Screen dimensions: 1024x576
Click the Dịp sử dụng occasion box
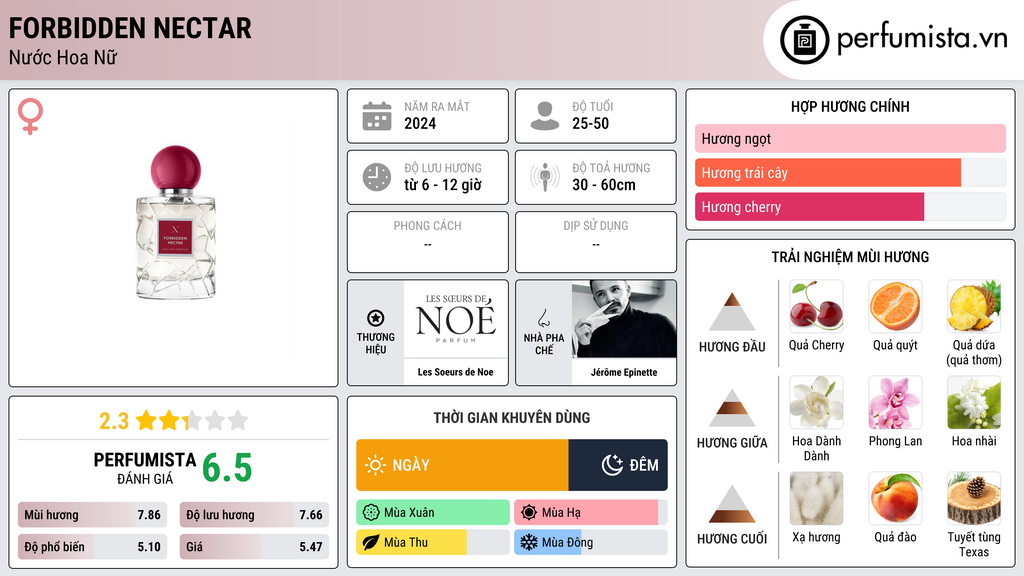click(x=596, y=242)
